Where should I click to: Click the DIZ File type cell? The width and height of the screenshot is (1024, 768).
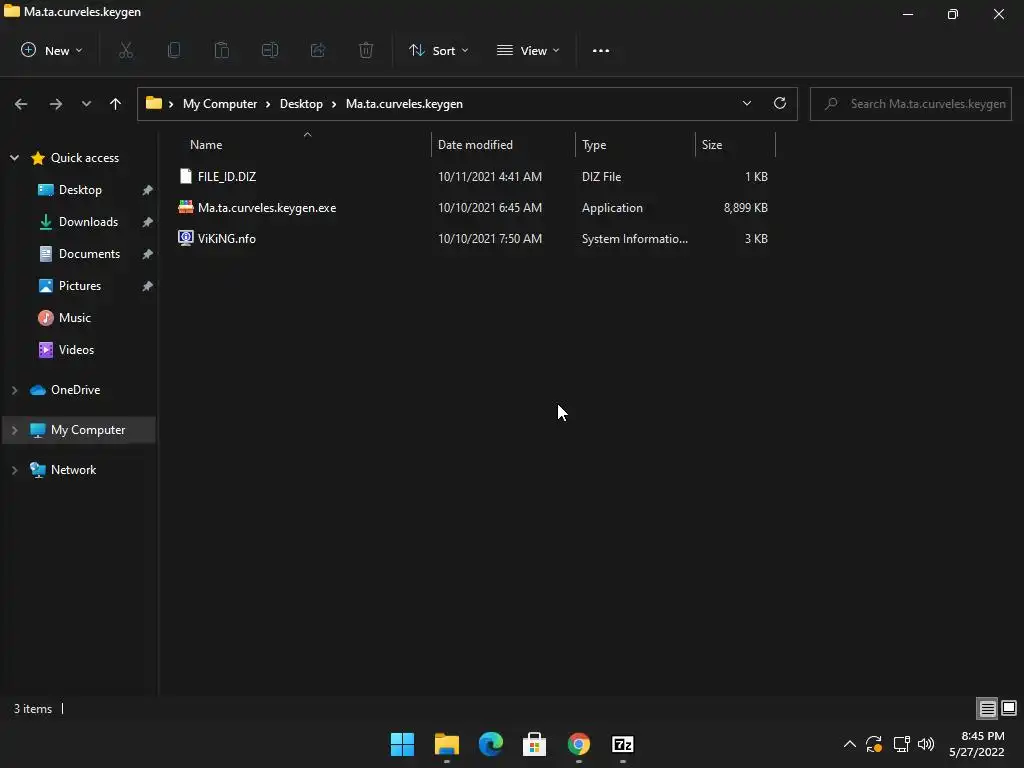(x=601, y=177)
